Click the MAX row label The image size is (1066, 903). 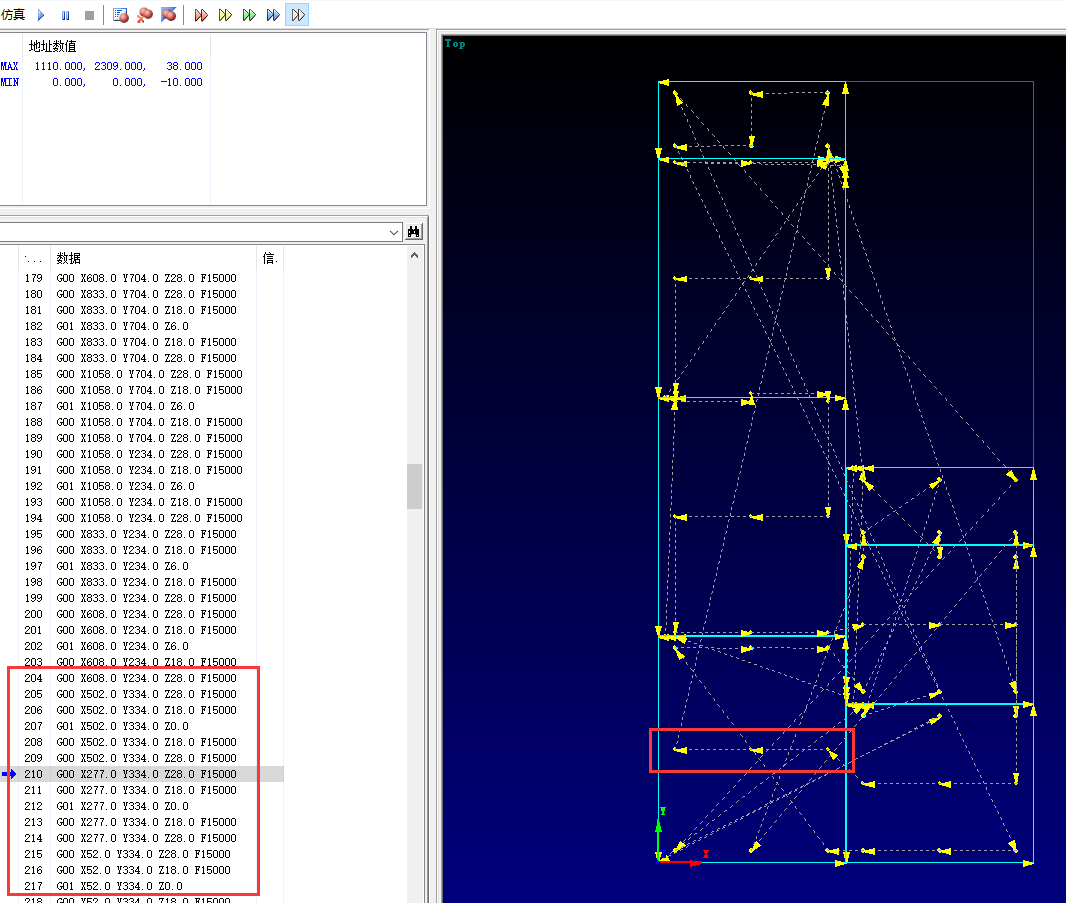click(10, 66)
